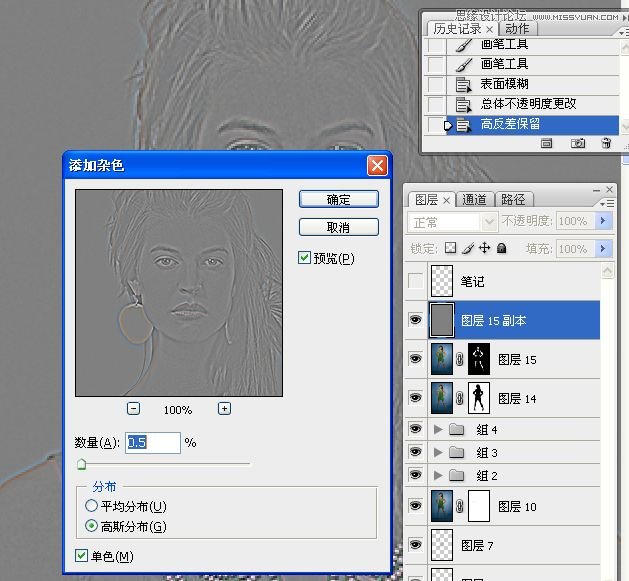Click the 图层 14 mask link icon
This screenshot has width=629, height=581.
point(460,398)
